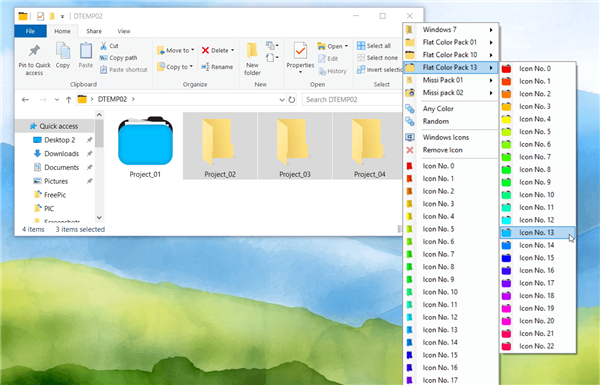Expand the address bar history dropdown chevron
Screen dimensions: 600x385
click(x=282, y=100)
